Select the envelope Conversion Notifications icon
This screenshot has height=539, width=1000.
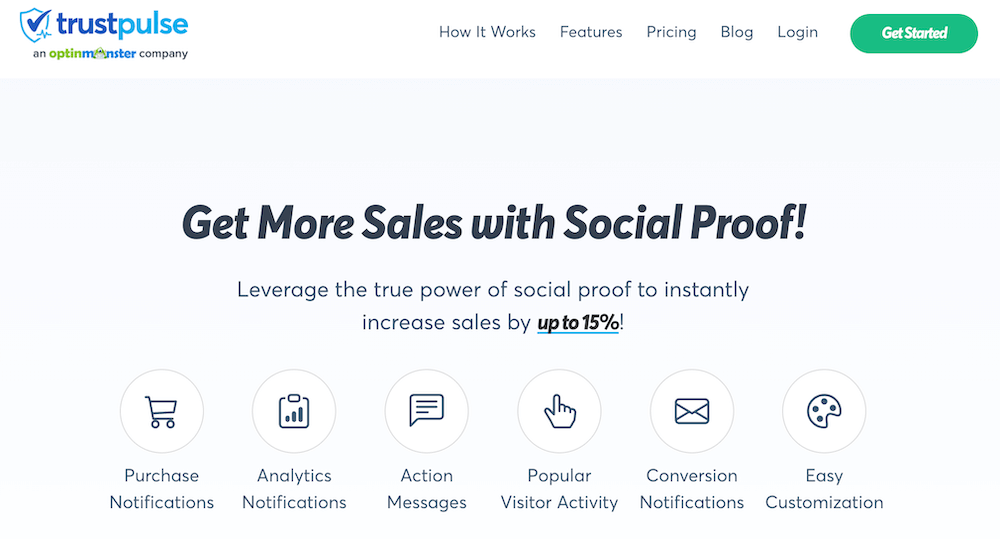click(x=692, y=411)
